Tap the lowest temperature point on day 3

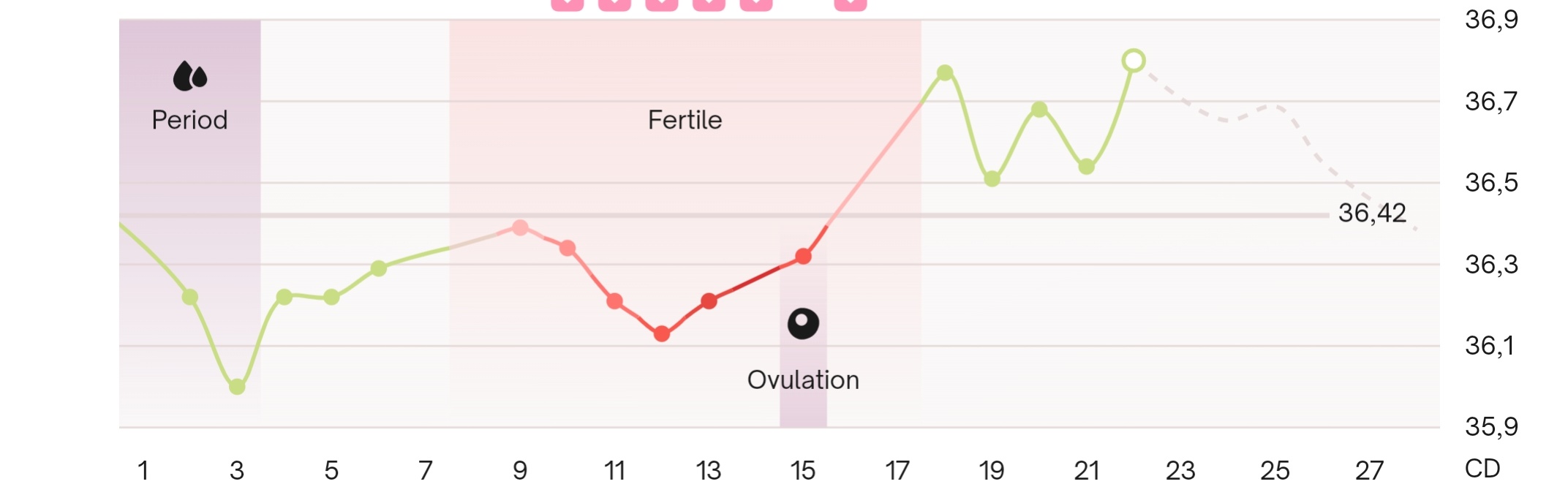pyautogui.click(x=237, y=387)
